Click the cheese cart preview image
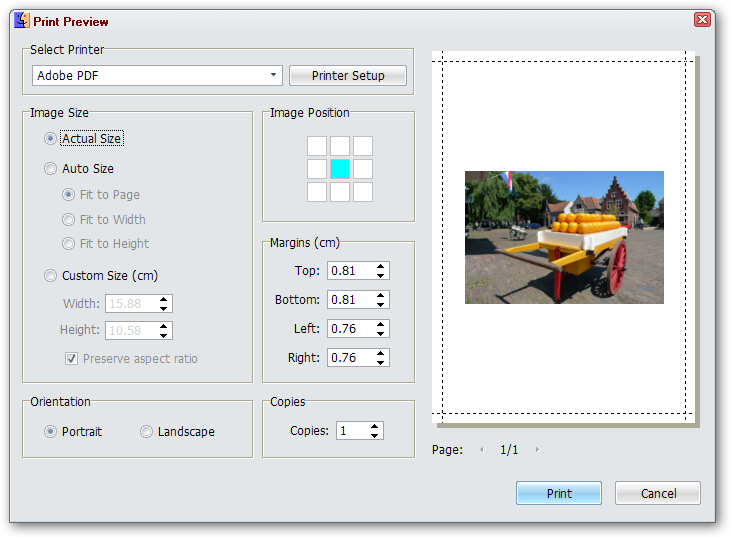Viewport: 730px width, 537px height. point(564,238)
